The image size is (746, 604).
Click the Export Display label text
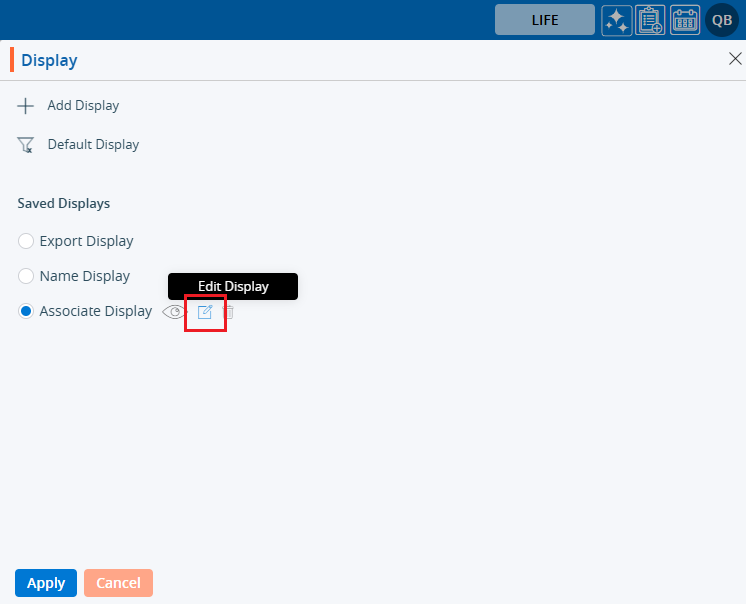tap(86, 241)
